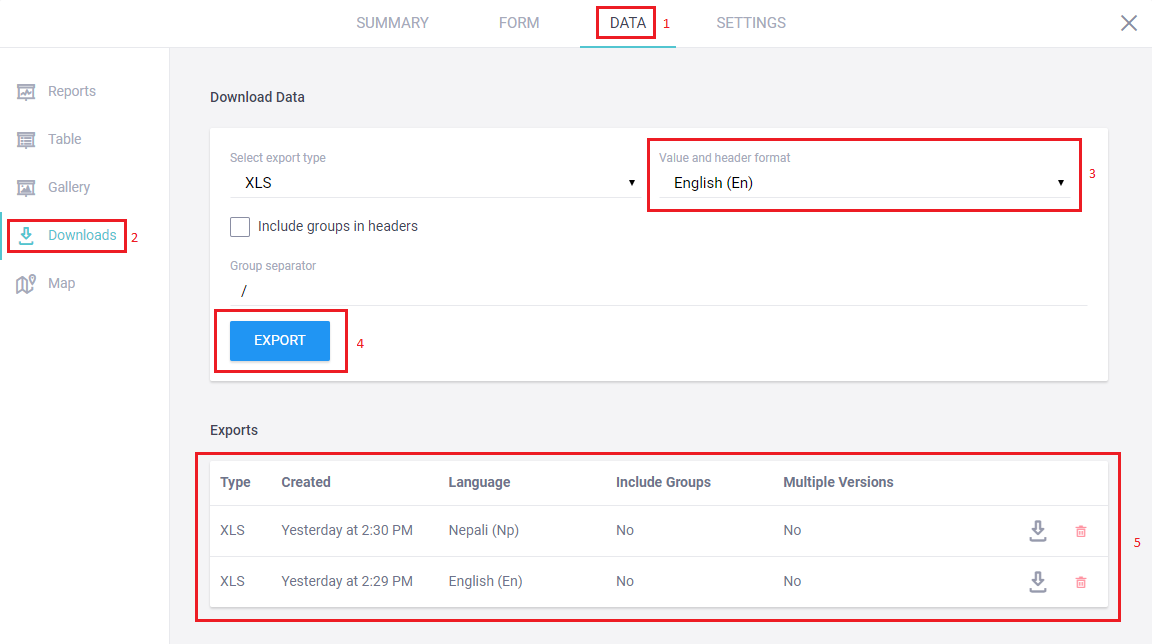
Task: Select the DATA tab
Action: pyautogui.click(x=627, y=23)
